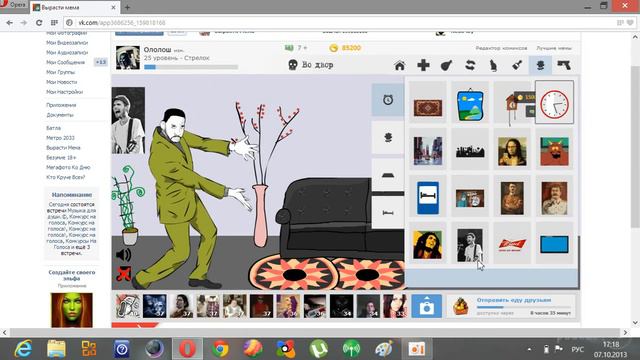This screenshot has width=640, height=360.
Task: Select the rug category side tab
Action: tap(388, 175)
